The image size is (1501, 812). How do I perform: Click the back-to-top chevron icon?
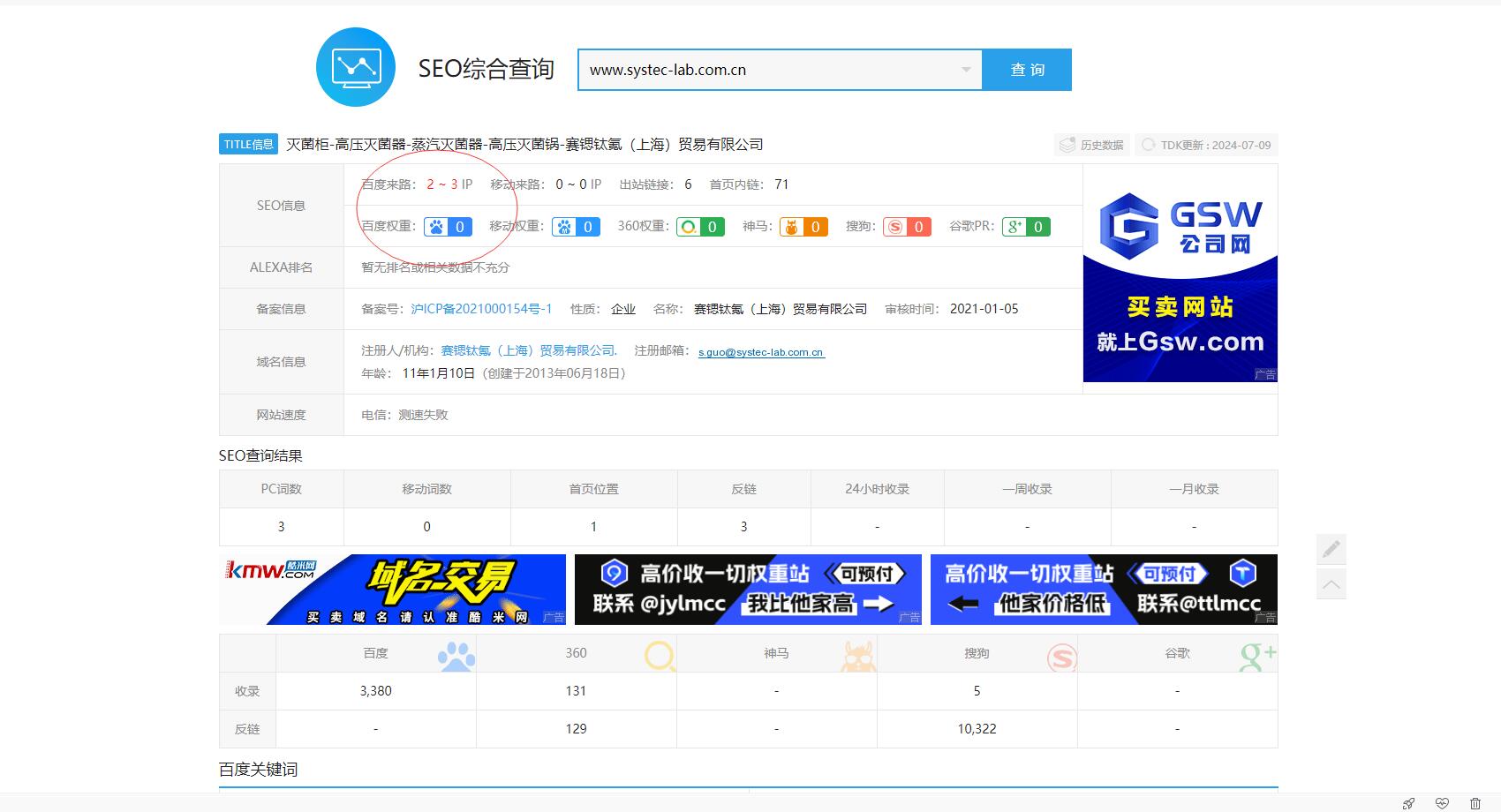[x=1331, y=584]
